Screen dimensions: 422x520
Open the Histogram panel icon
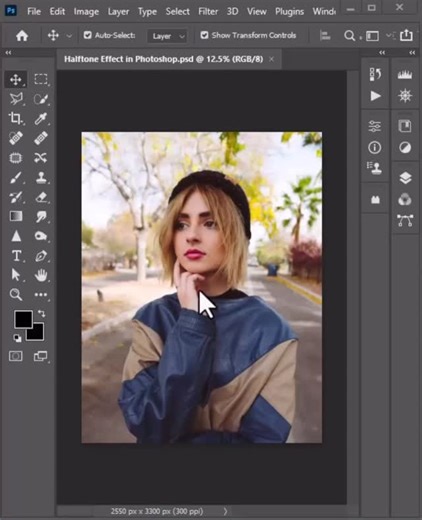click(x=405, y=75)
